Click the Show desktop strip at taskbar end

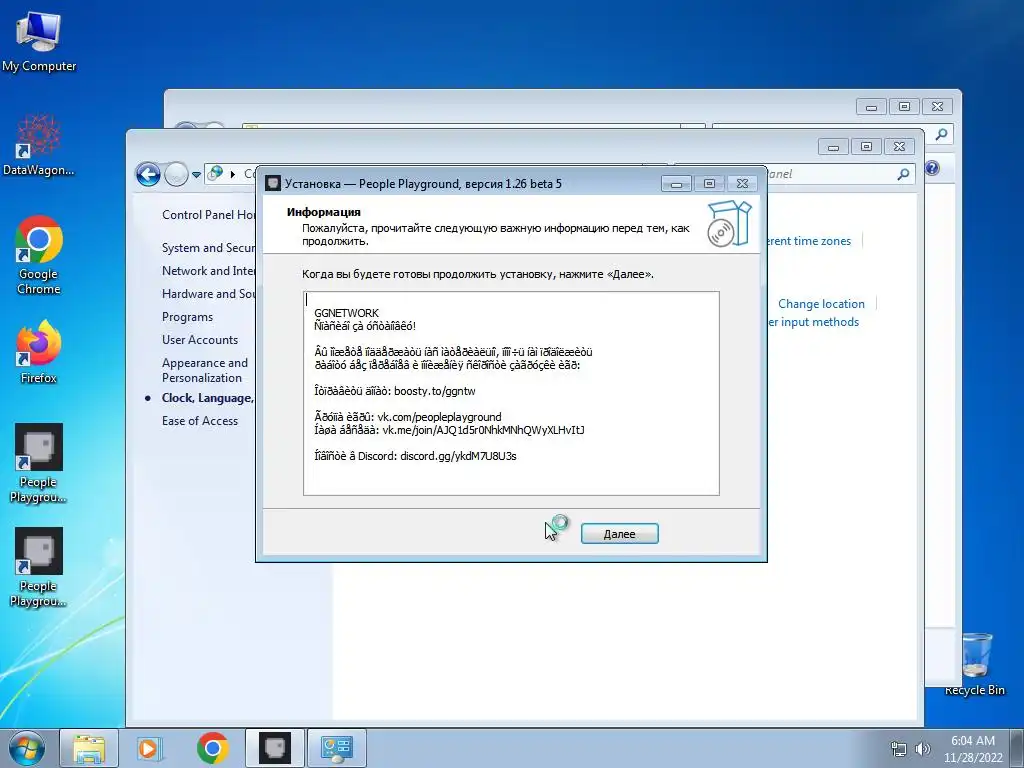tap(1017, 748)
